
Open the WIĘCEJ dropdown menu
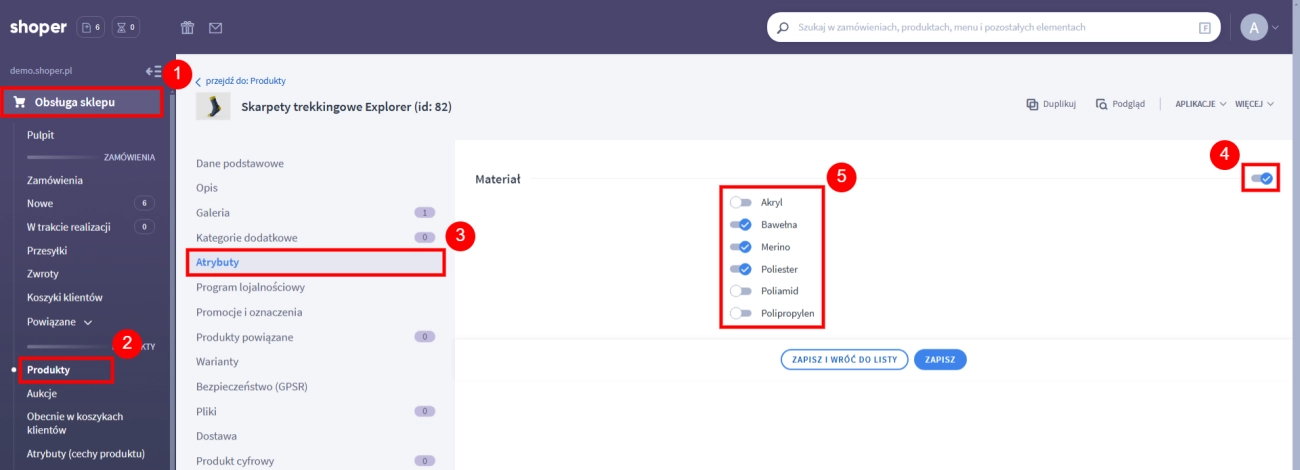[1254, 104]
